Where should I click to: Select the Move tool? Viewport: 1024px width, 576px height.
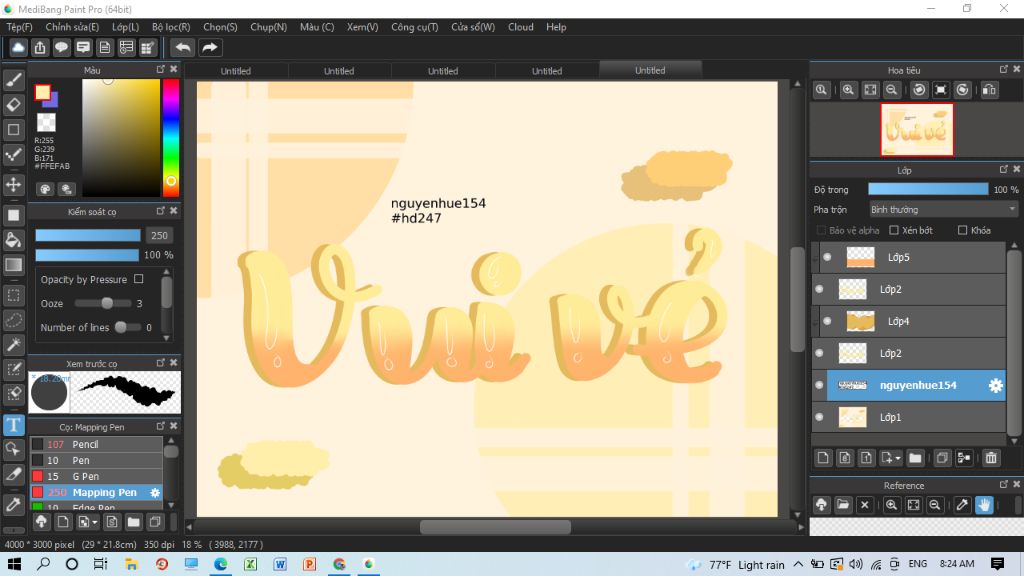[14, 184]
